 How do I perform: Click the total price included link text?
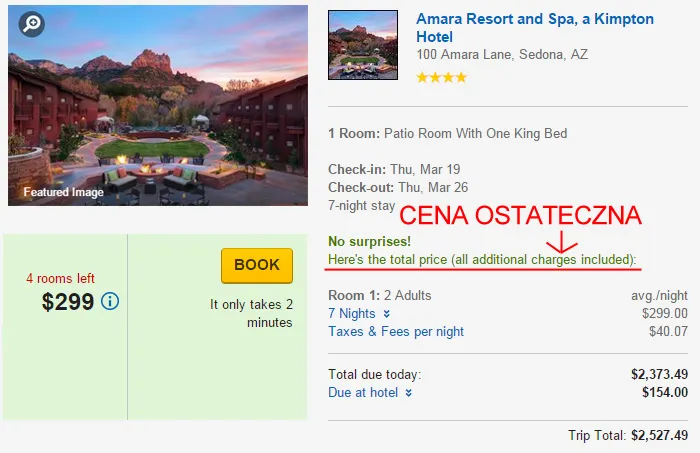pyautogui.click(x=483, y=260)
